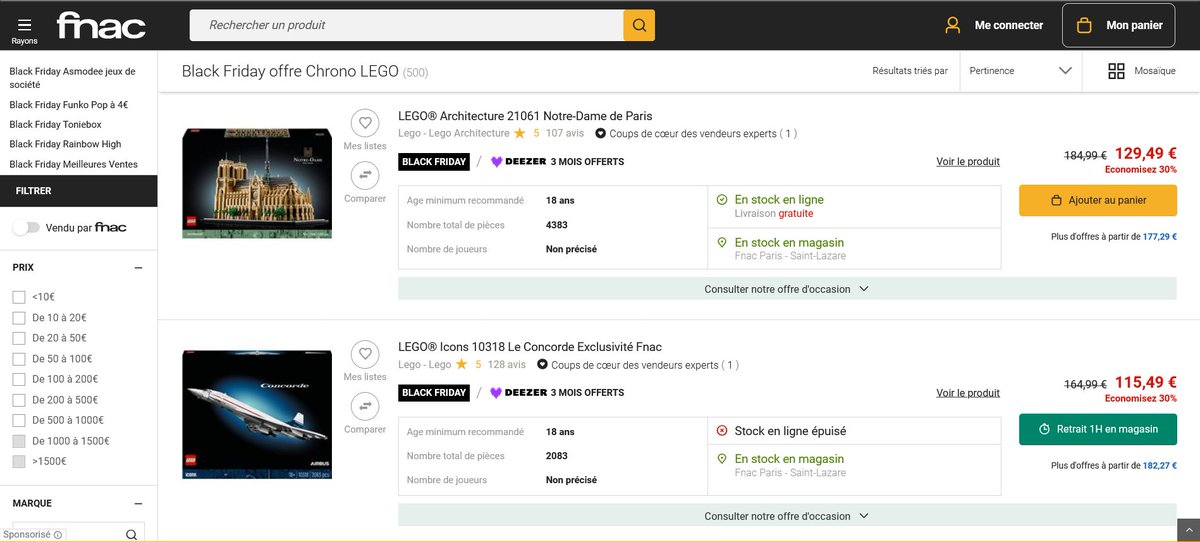Check the De 500 à 1000€ filter
Screen dimensions: 1200x542
[18, 420]
